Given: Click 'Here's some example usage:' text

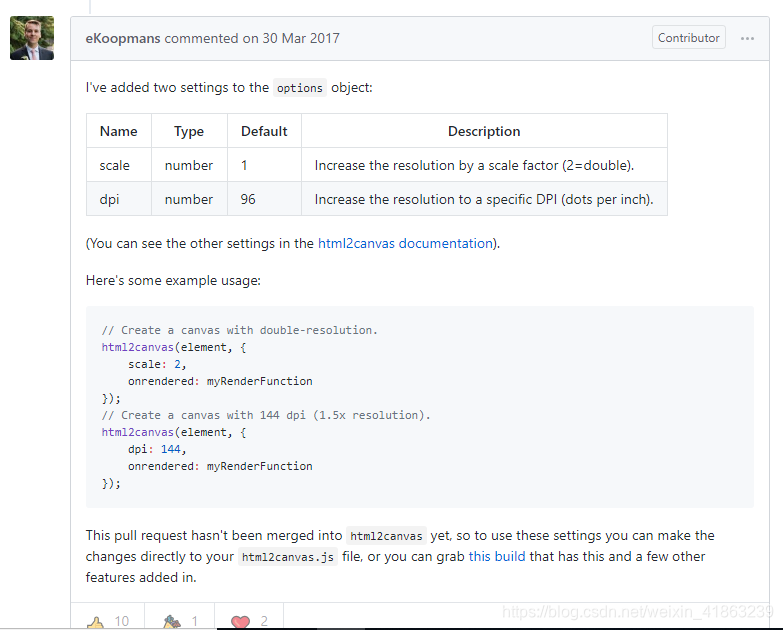Looking at the screenshot, I should pyautogui.click(x=173, y=280).
